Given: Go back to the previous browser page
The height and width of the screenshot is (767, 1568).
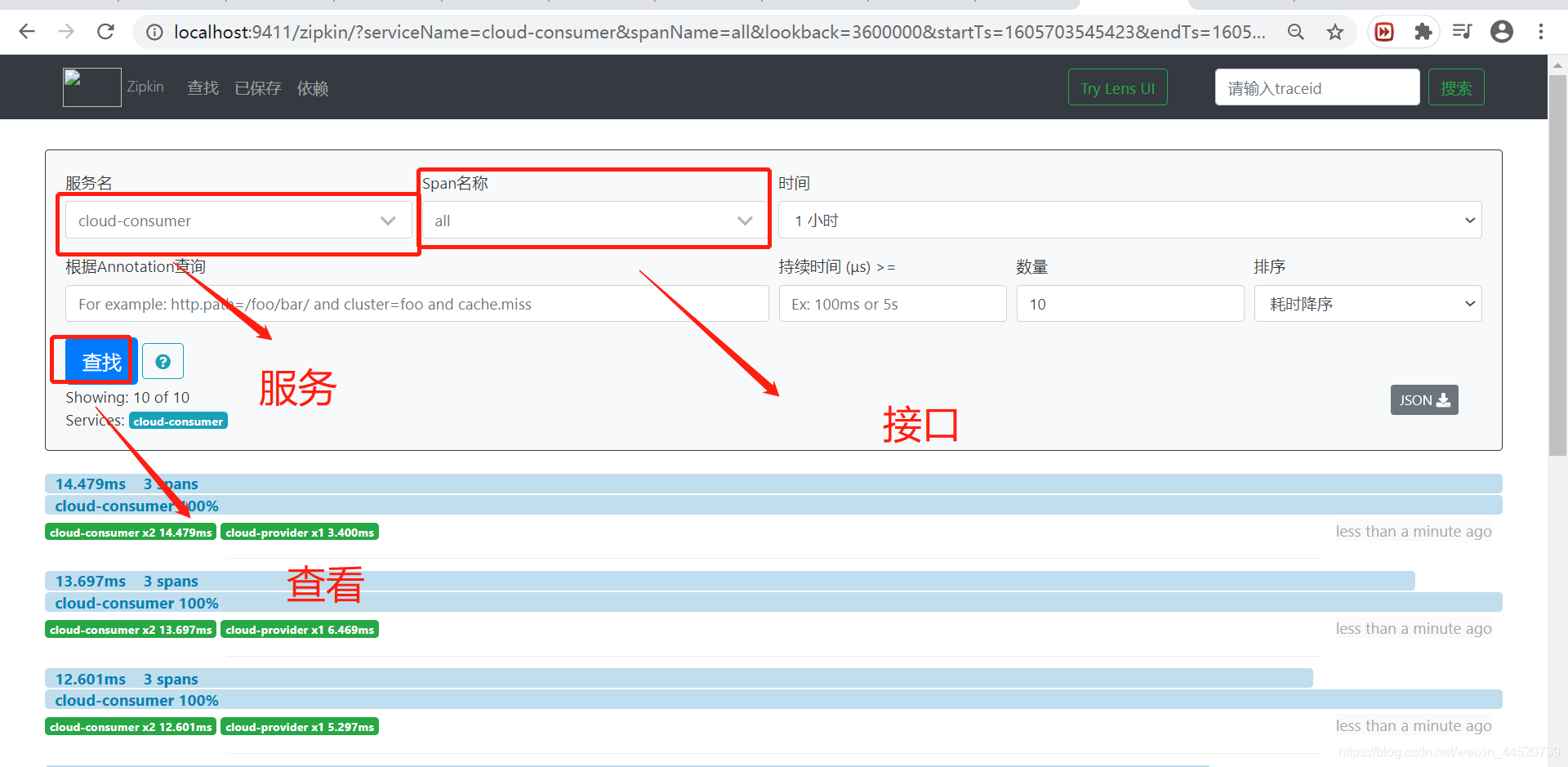Looking at the screenshot, I should point(27,32).
